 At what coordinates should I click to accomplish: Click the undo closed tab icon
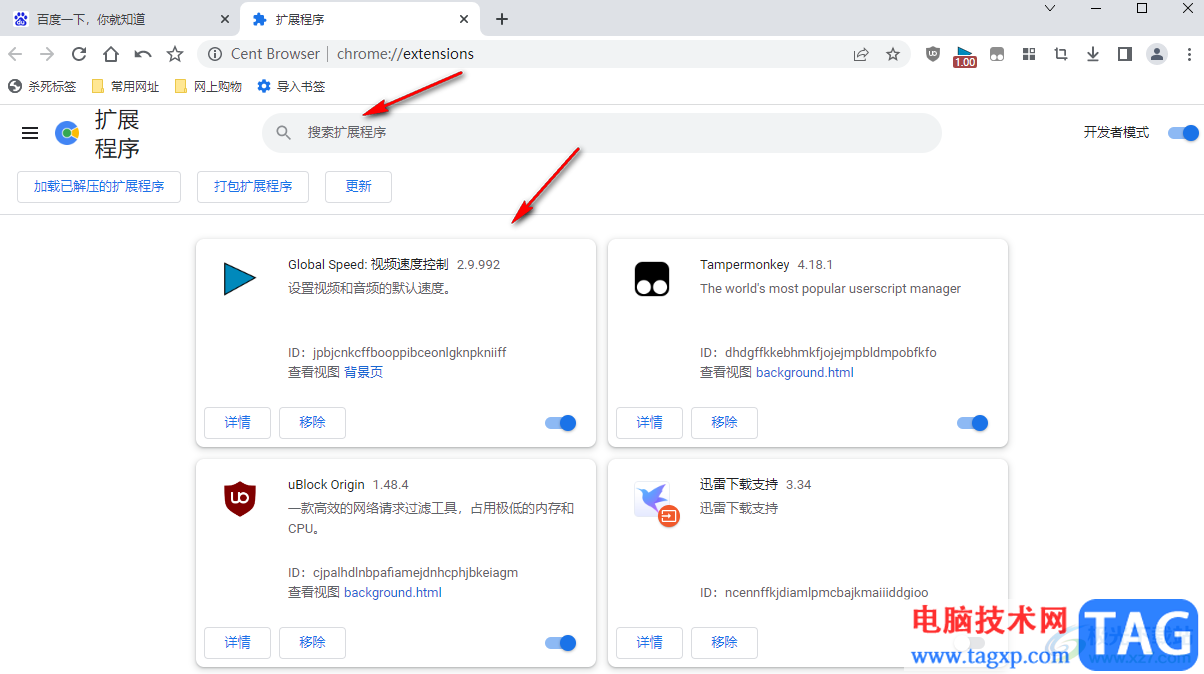click(143, 54)
